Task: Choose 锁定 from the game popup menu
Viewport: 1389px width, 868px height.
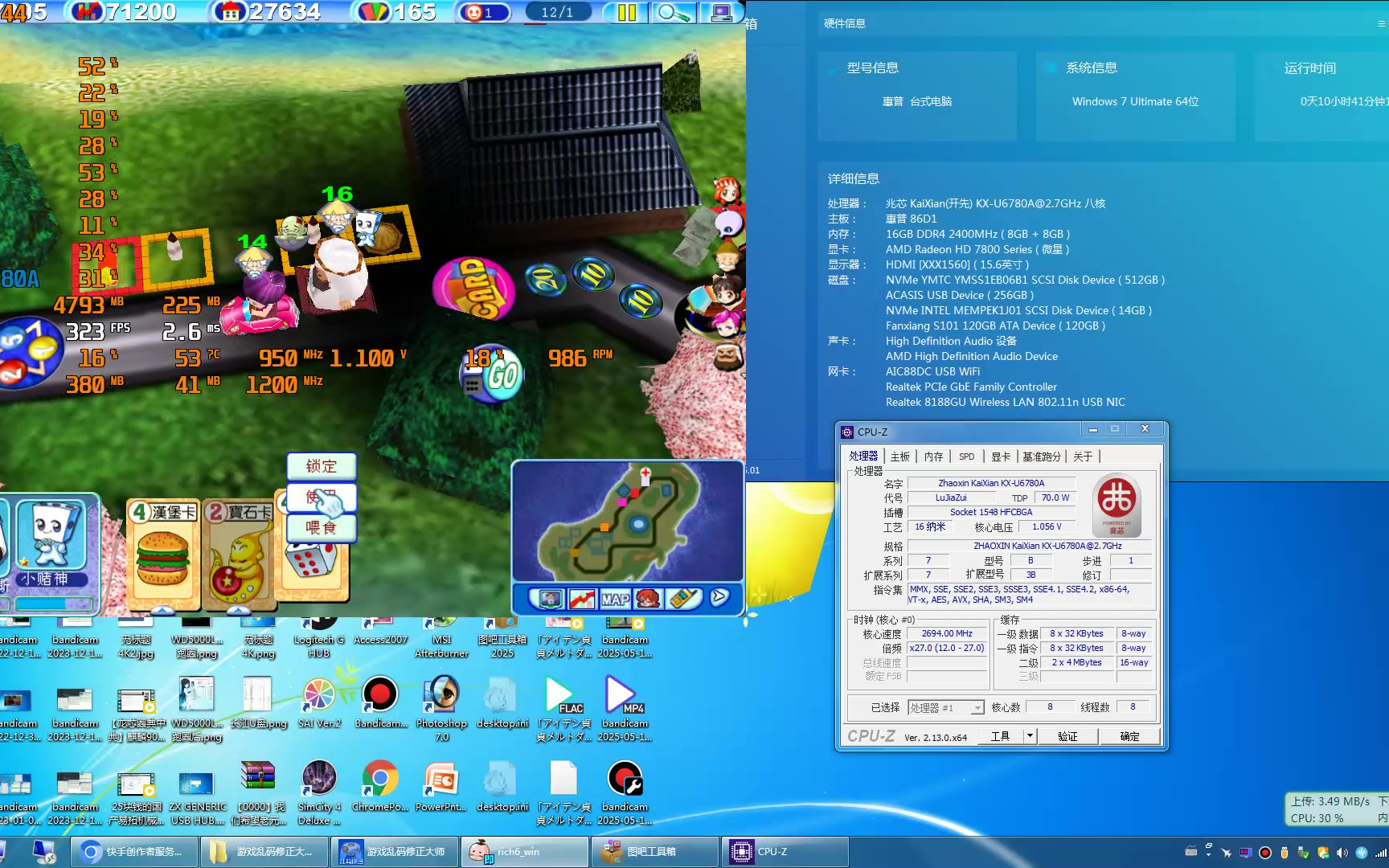Action: point(322,466)
